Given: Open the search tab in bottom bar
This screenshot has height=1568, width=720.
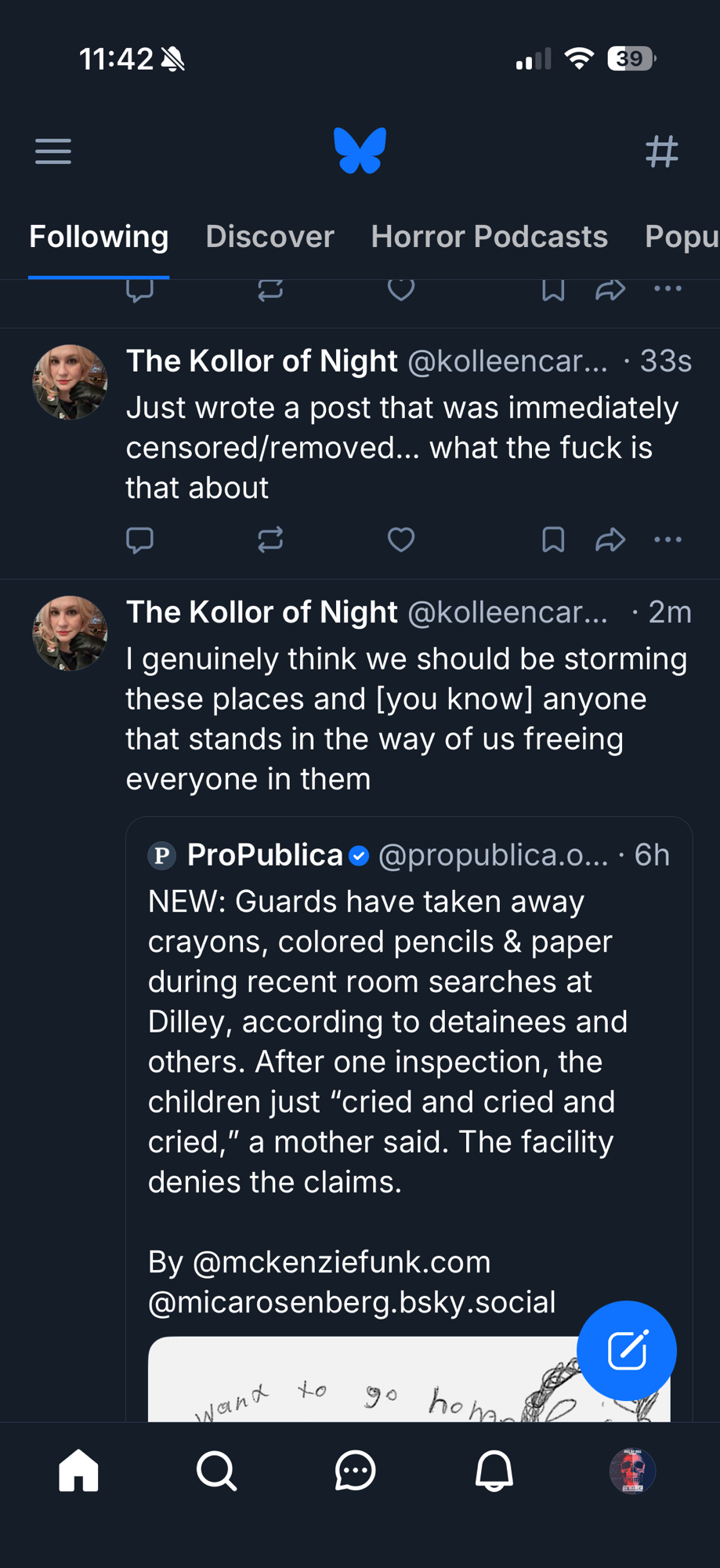Looking at the screenshot, I should tap(216, 1471).
